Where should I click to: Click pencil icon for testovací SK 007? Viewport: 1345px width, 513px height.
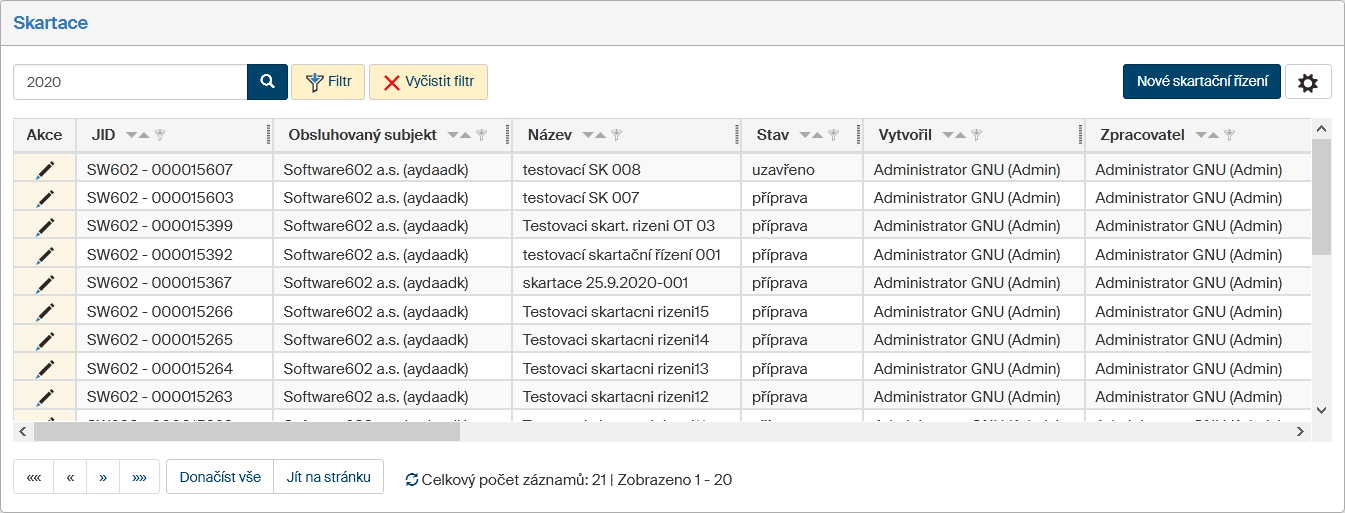point(44,198)
